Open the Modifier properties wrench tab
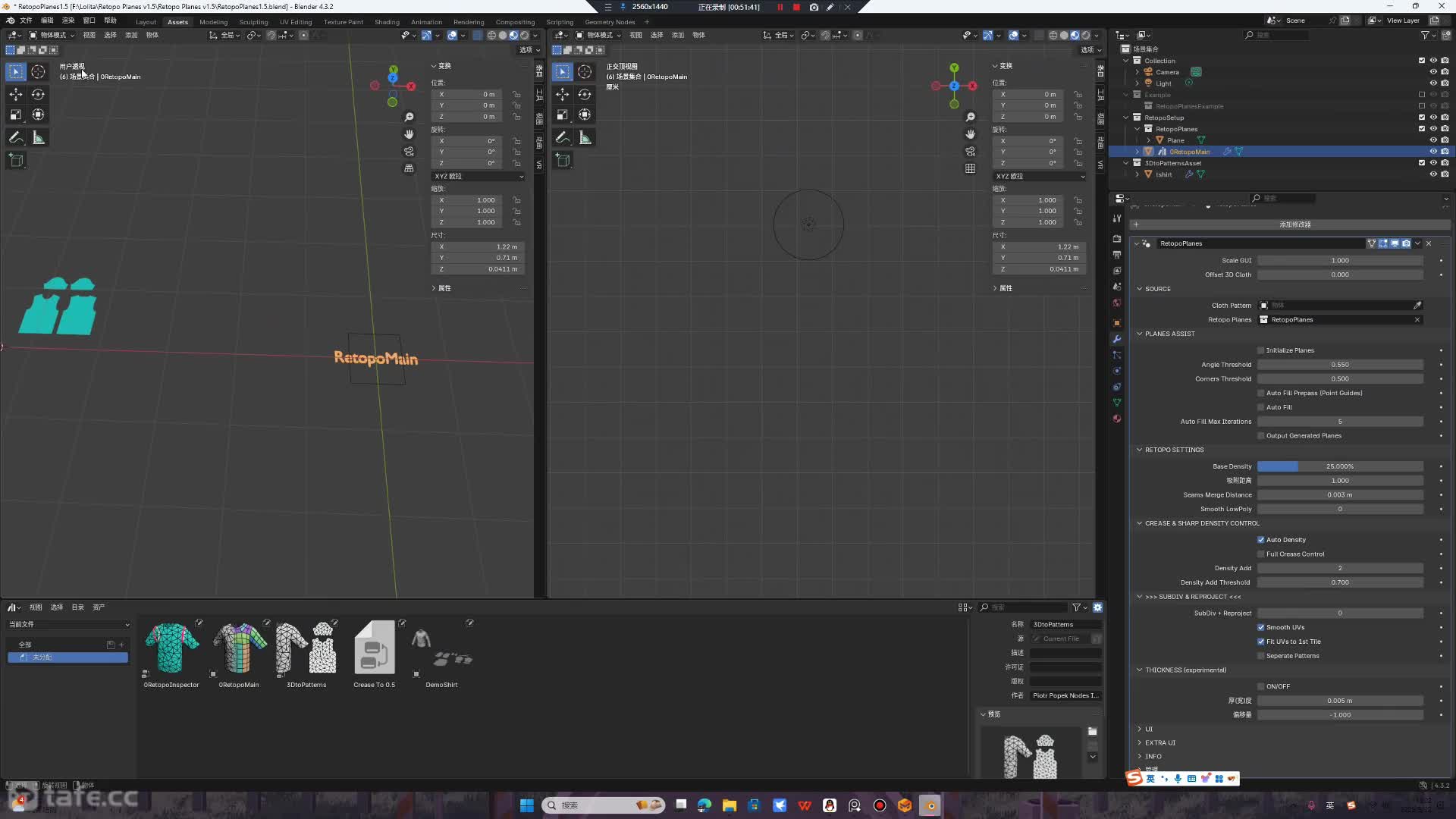The width and height of the screenshot is (1456, 819). point(1116,339)
